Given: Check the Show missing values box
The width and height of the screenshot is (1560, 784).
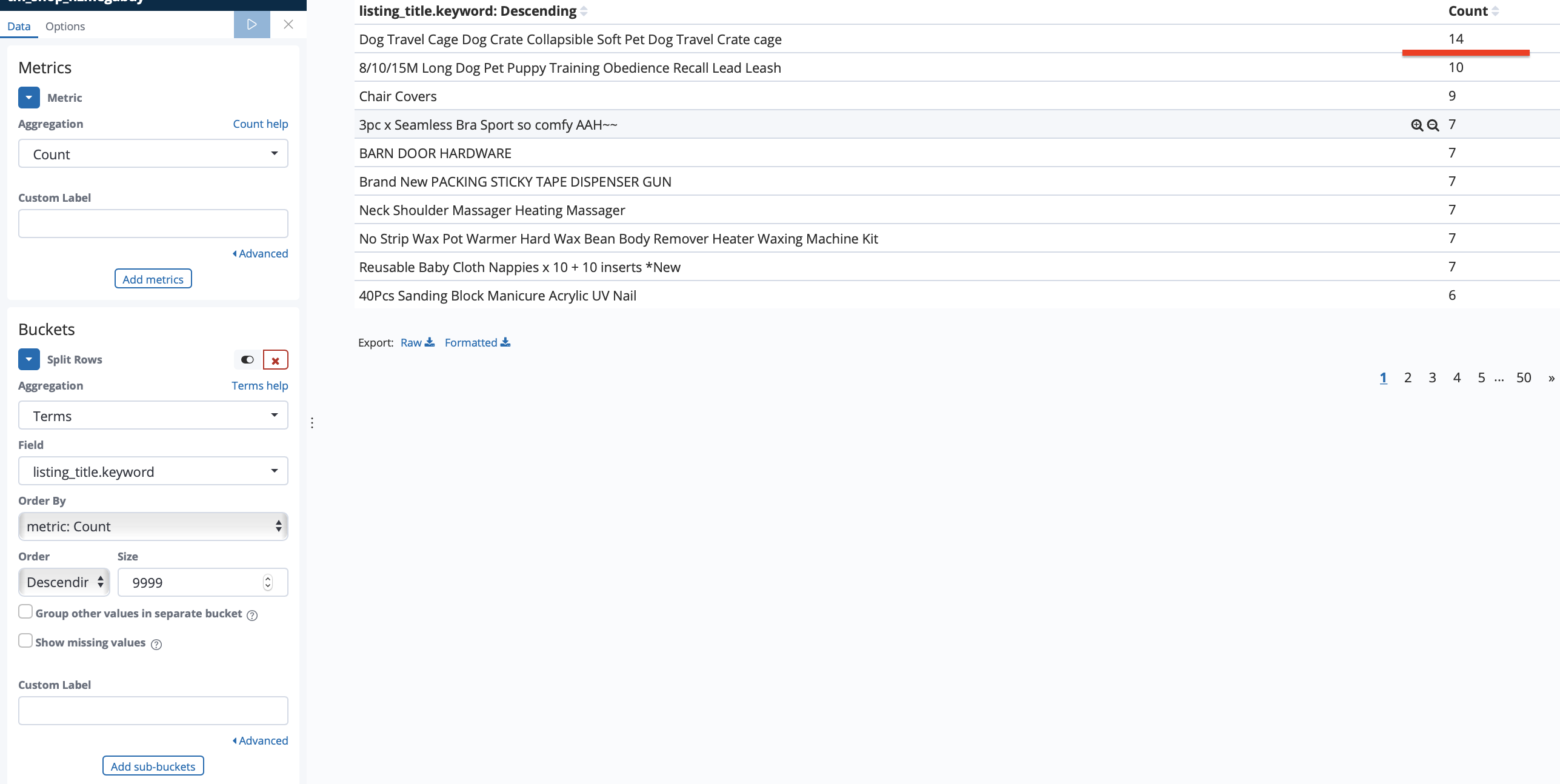Looking at the screenshot, I should tap(25, 641).
